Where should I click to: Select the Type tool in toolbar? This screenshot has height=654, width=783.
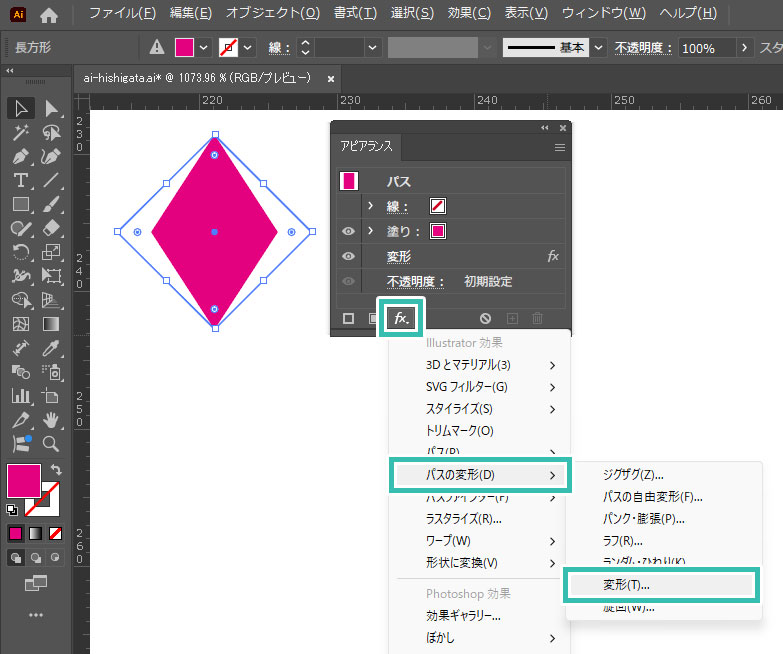[x=21, y=180]
